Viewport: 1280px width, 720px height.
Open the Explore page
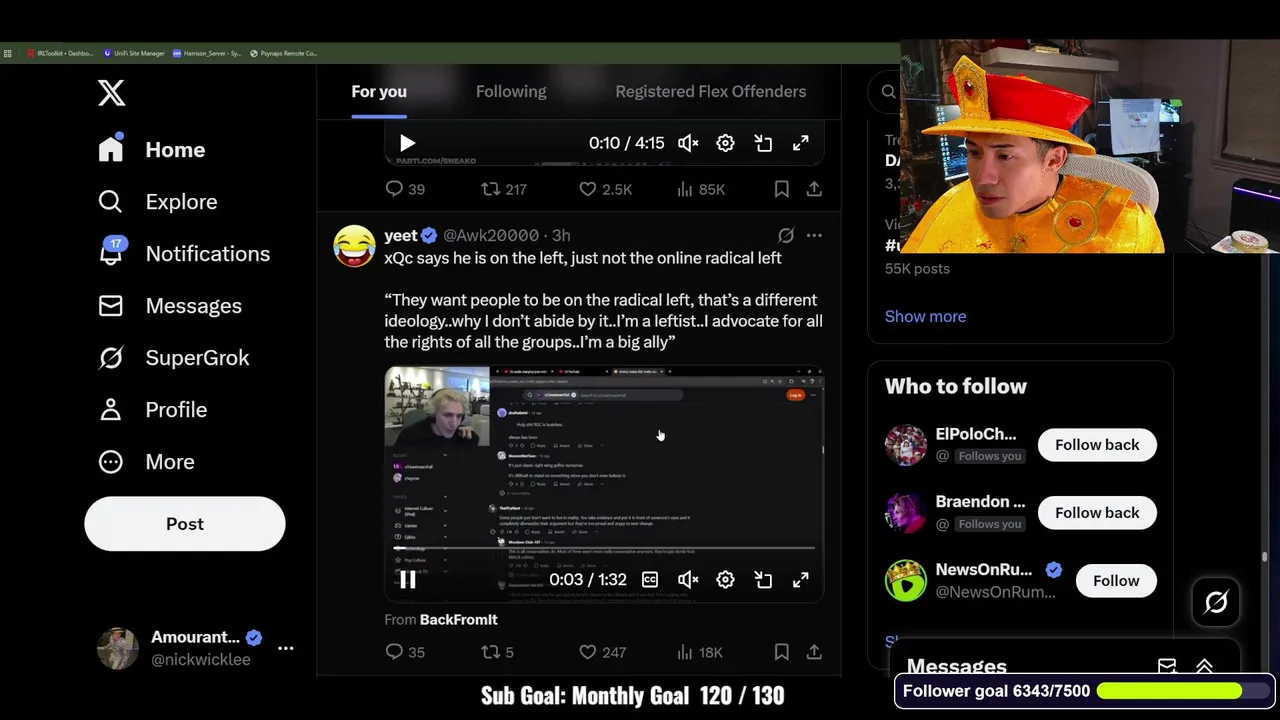158,201
